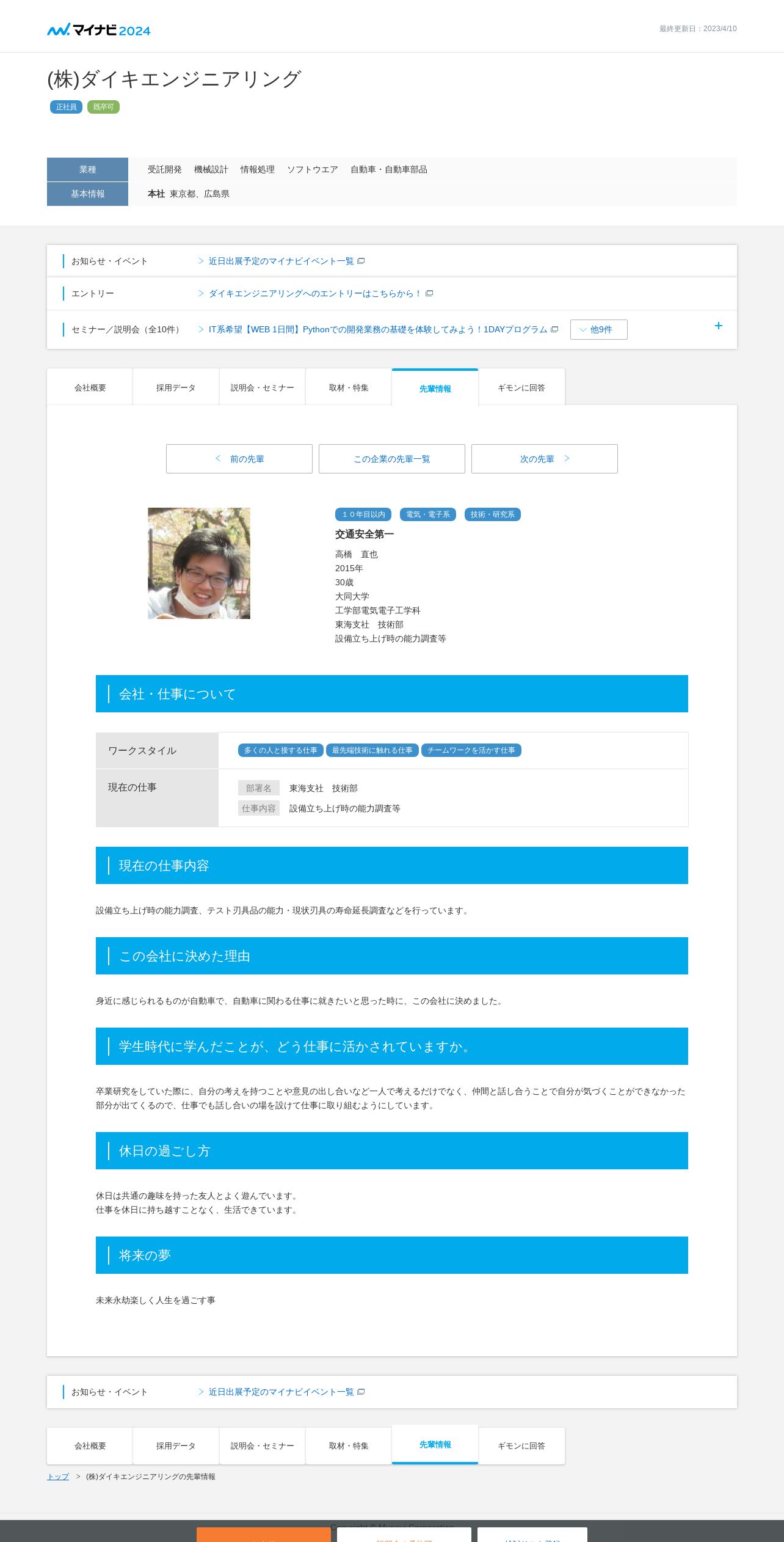Go to 前の先輩 profile
This screenshot has width=784, height=1542.
tap(239, 459)
